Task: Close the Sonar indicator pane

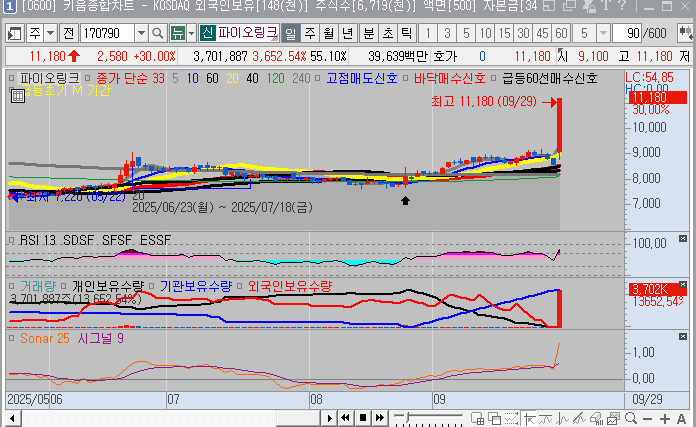Action: [683, 337]
